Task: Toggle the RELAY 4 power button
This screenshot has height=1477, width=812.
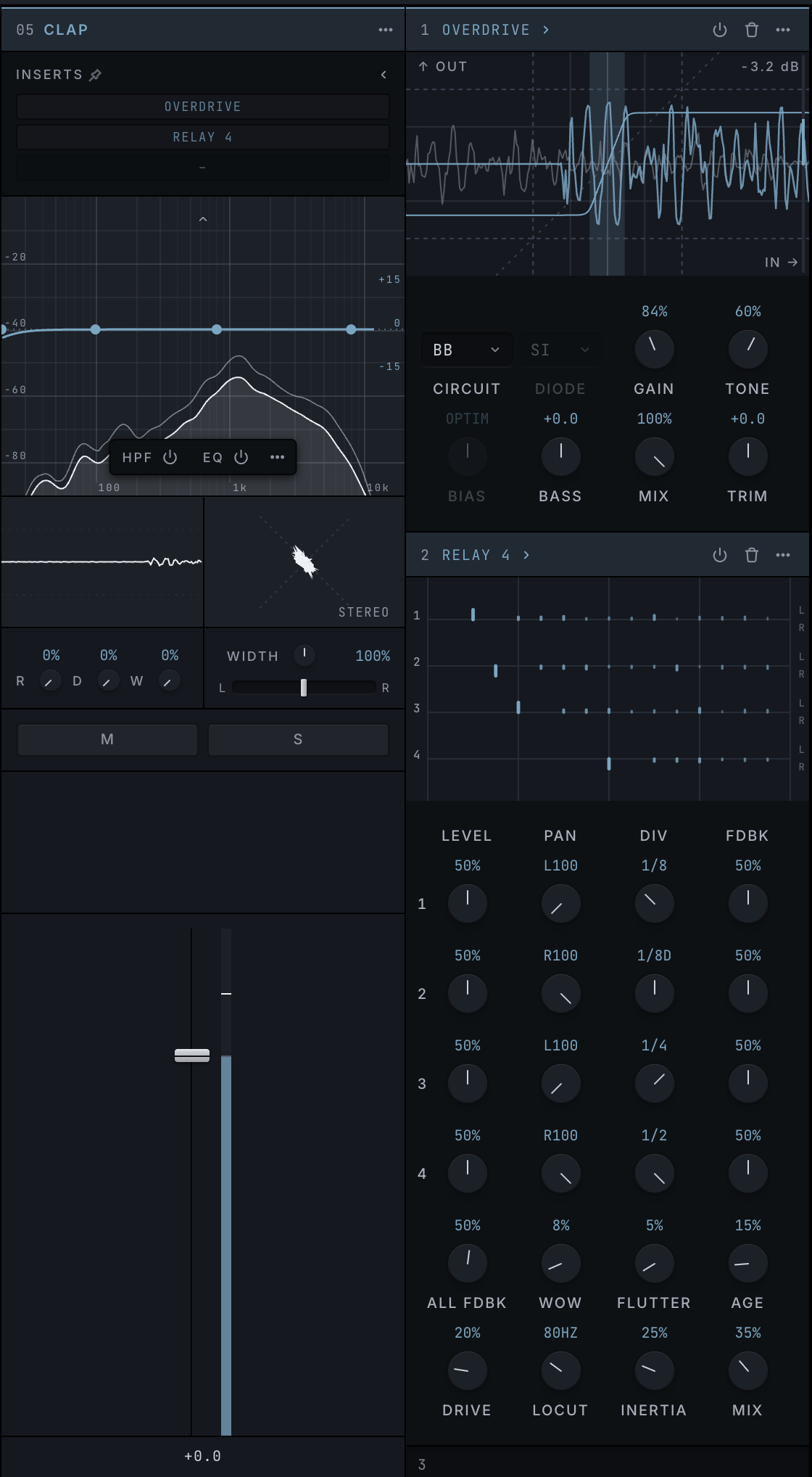Action: coord(720,555)
